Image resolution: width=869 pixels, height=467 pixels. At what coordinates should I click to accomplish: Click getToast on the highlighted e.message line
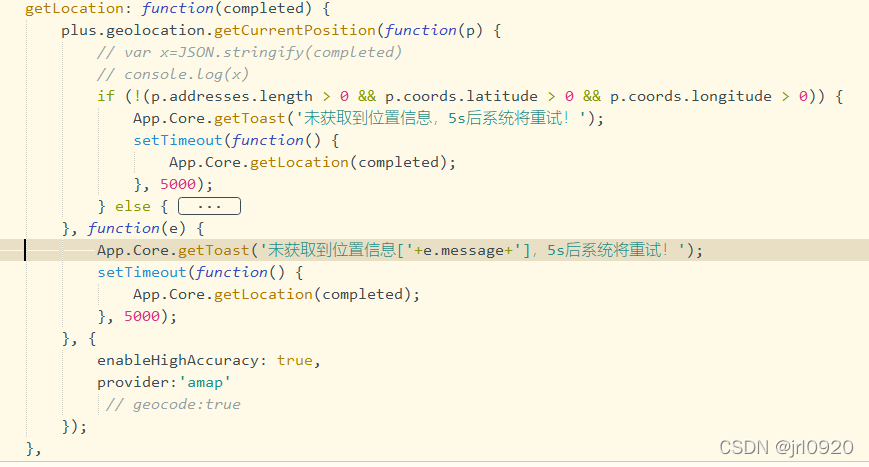pyautogui.click(x=213, y=250)
